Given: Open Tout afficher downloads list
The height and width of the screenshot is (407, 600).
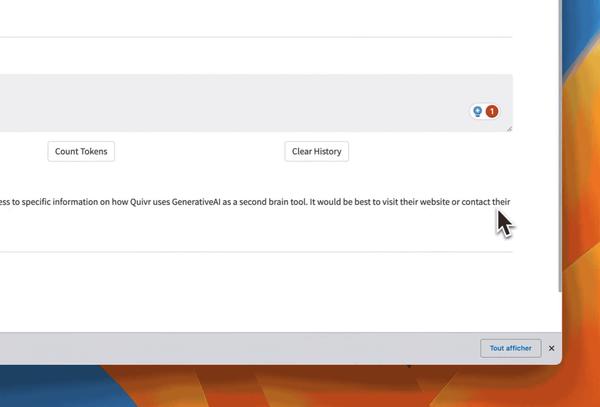Looking at the screenshot, I should coord(510,348).
